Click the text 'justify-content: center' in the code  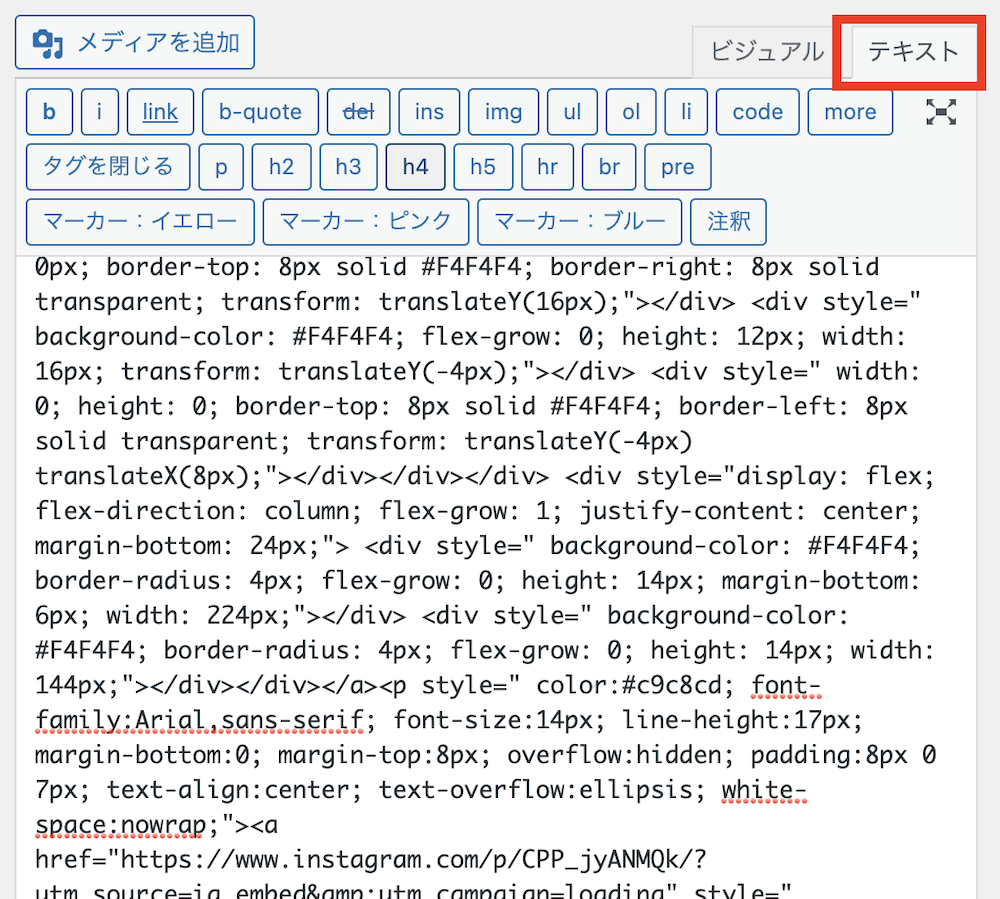pyautogui.click(x=742, y=511)
